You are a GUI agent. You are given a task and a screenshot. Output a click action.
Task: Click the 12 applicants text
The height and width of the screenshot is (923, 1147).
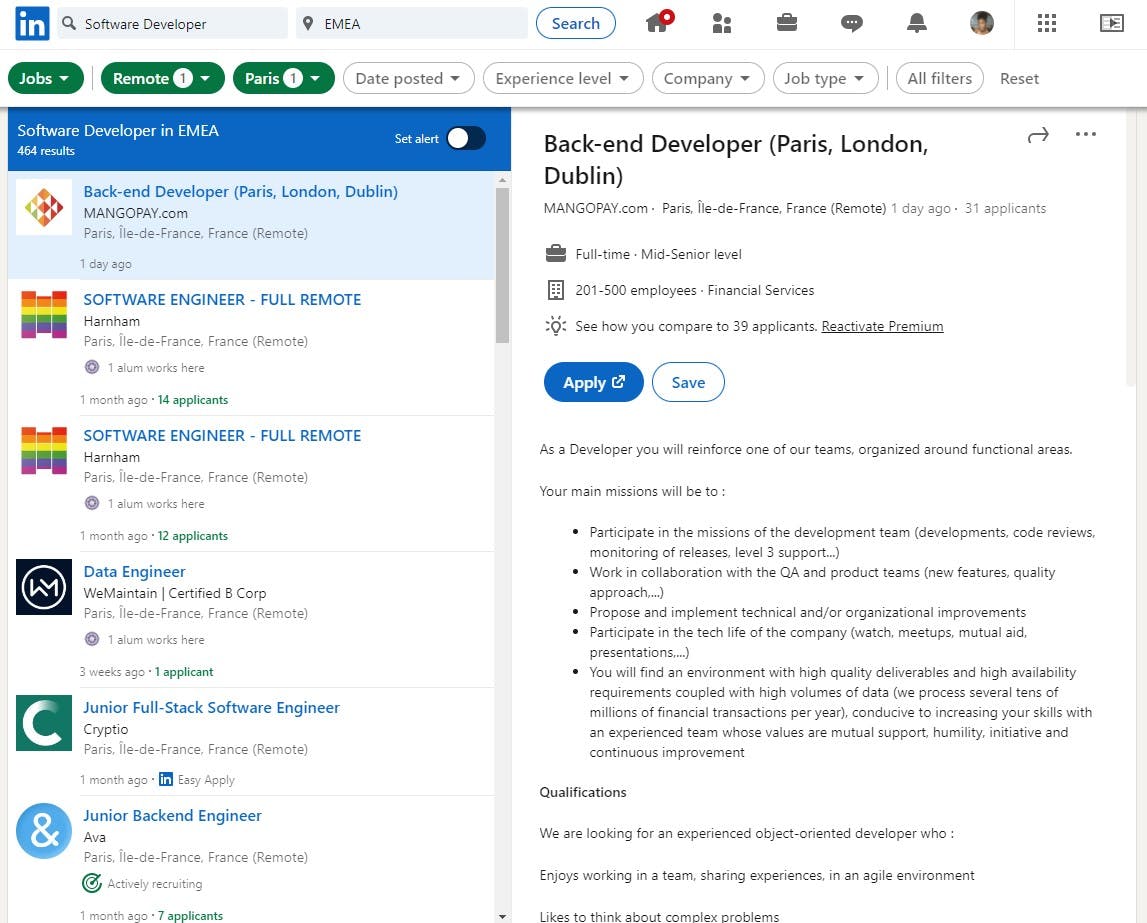click(x=192, y=536)
